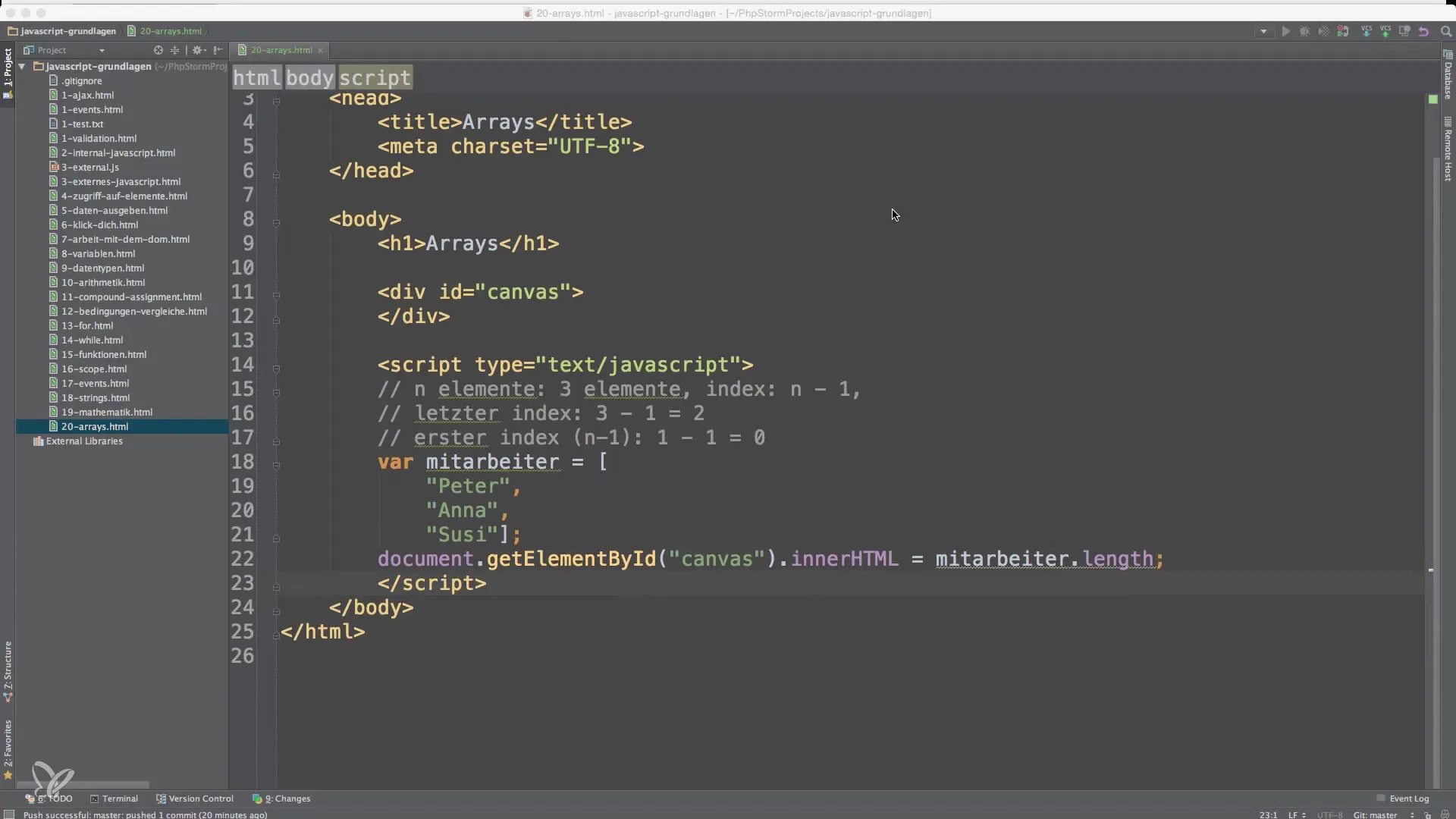
Task: Toggle PHP debug connection listener icon
Action: pyautogui.click(x=1343, y=31)
